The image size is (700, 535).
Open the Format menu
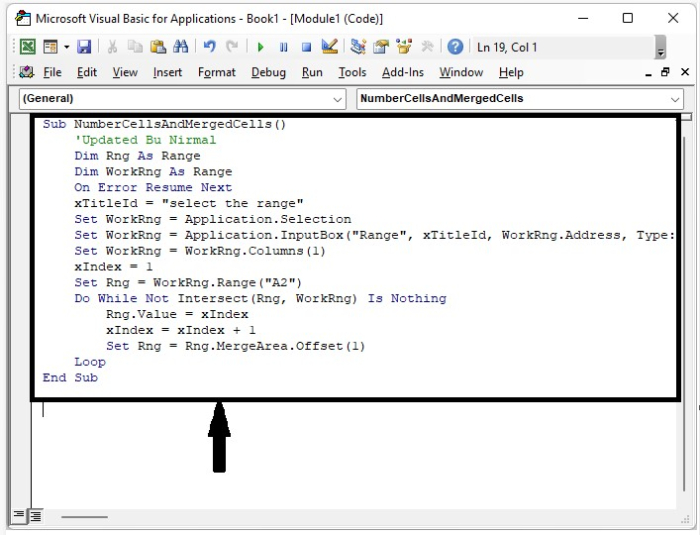click(x=217, y=72)
